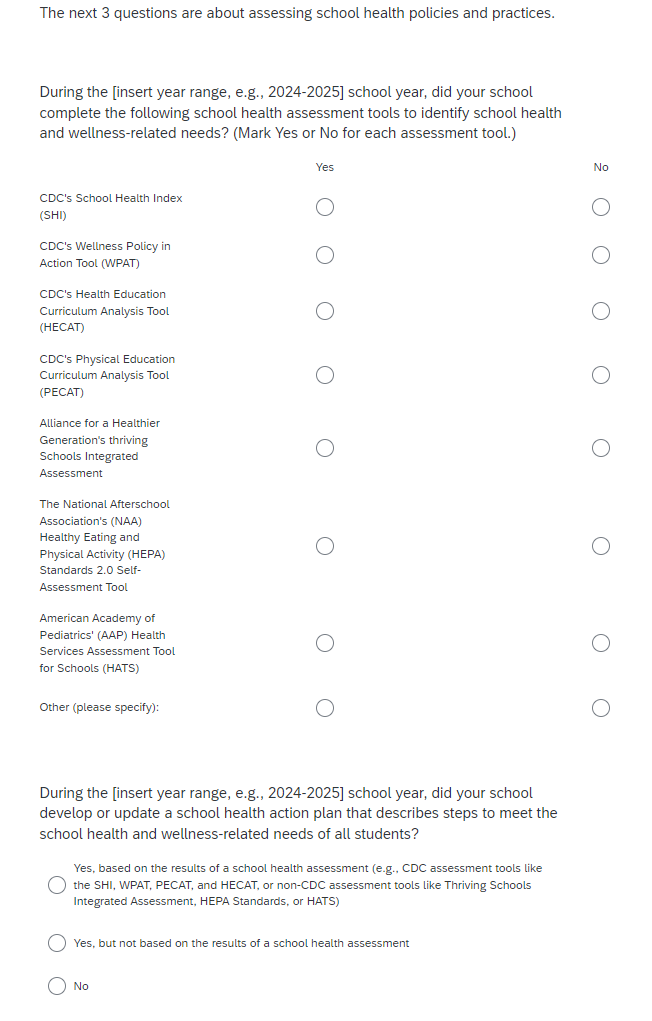The image size is (652, 1021).
Task: Choose Yes, based on school health assessment results
Action: point(58,885)
